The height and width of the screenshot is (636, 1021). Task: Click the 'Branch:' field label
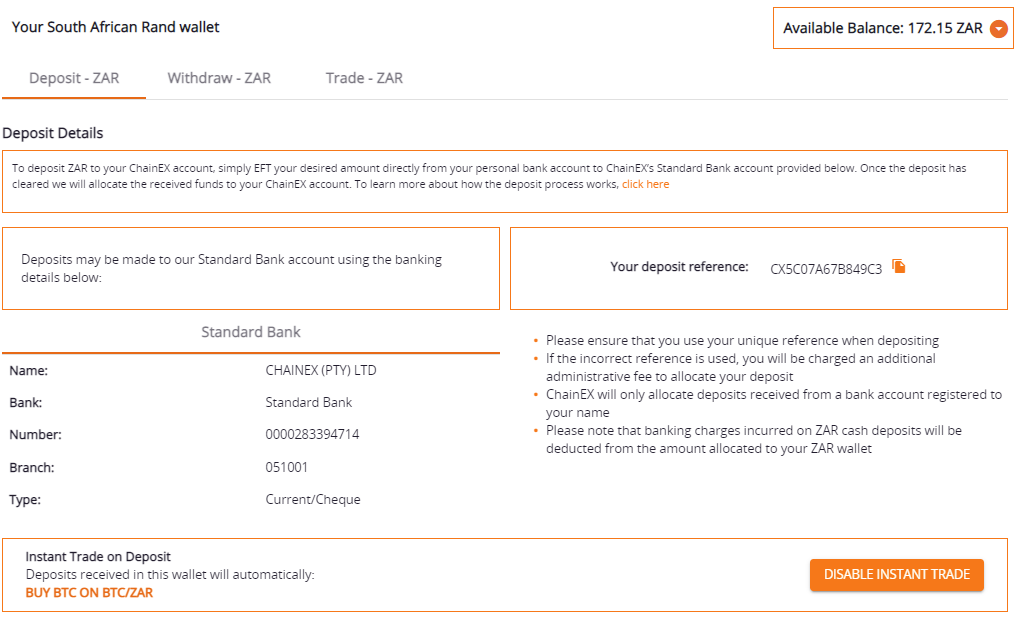click(32, 468)
